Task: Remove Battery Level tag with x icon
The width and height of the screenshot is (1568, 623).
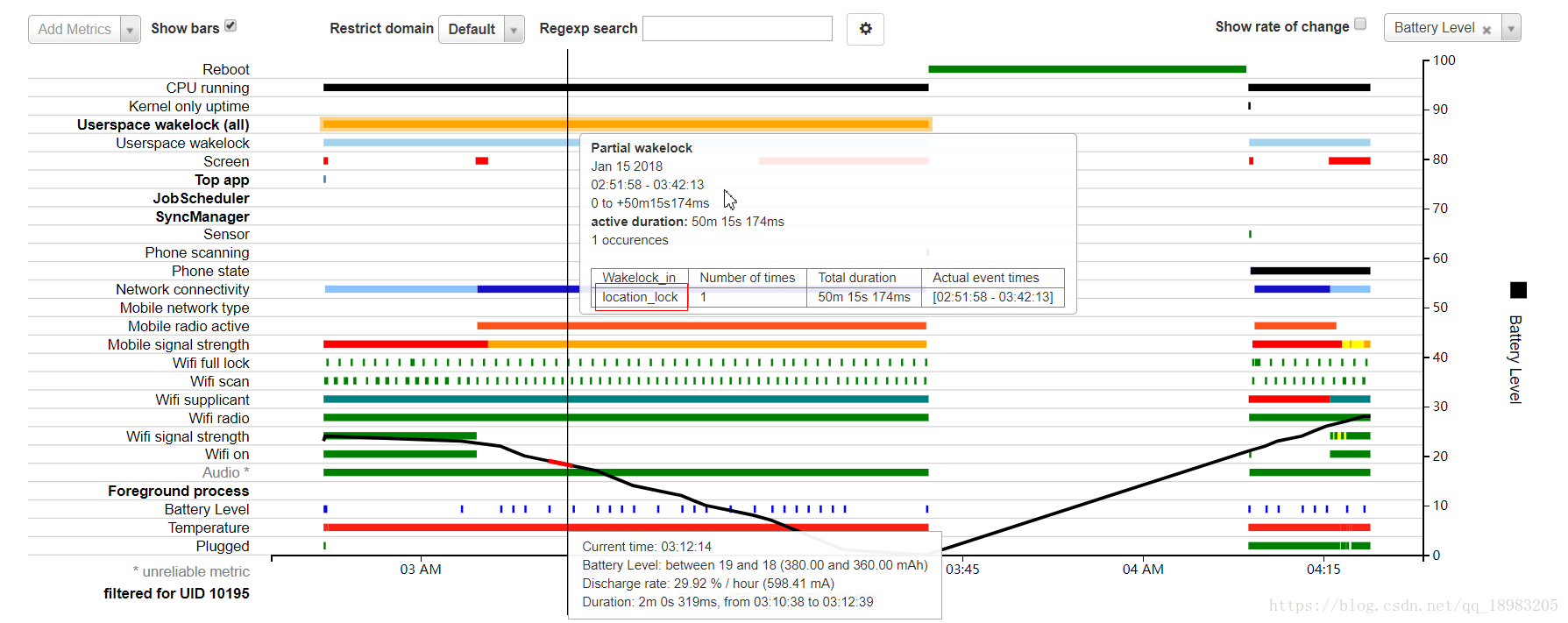Action: pyautogui.click(x=1486, y=30)
